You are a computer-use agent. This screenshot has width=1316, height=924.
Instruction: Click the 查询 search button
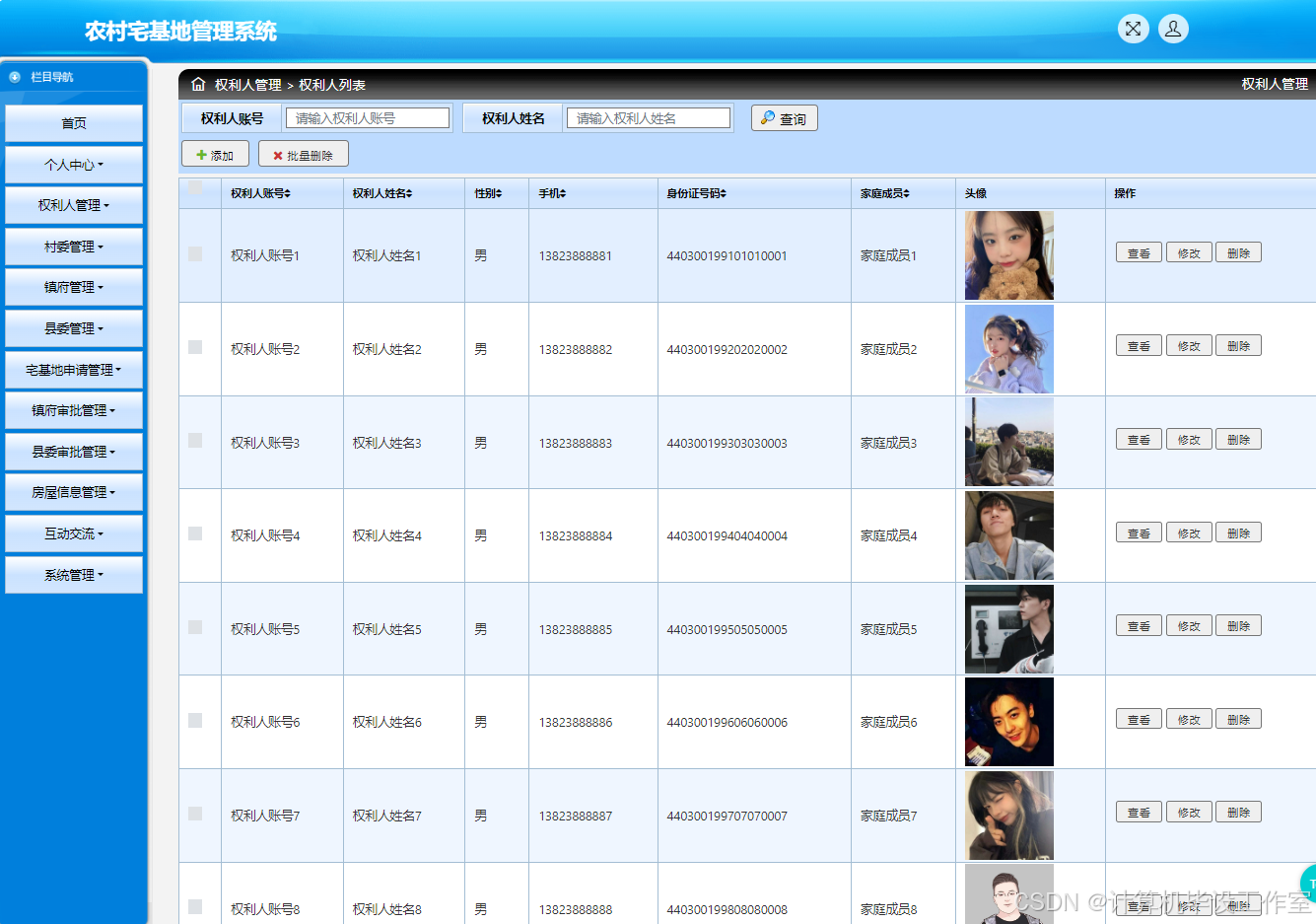(785, 118)
